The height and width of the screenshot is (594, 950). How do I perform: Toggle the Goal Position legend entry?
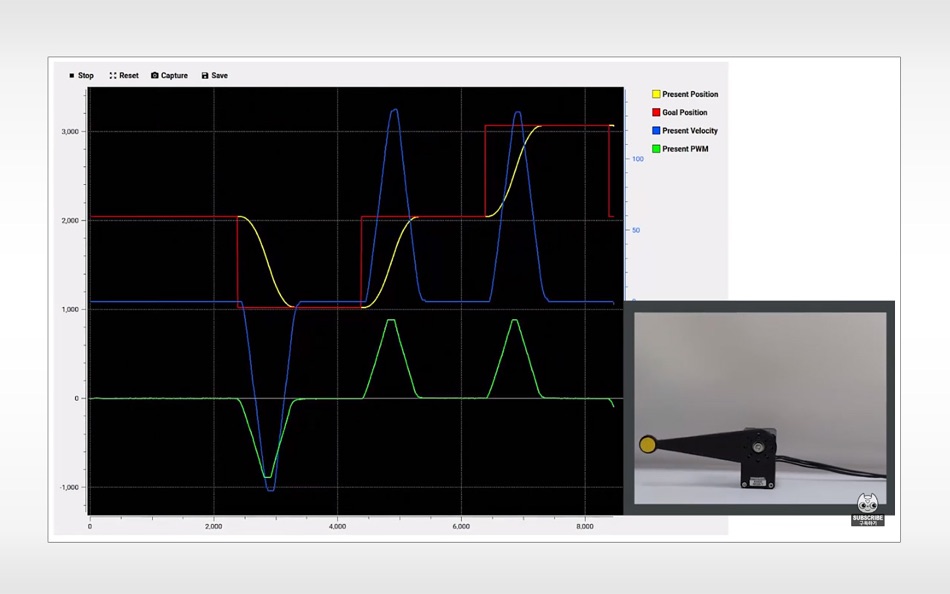679,112
